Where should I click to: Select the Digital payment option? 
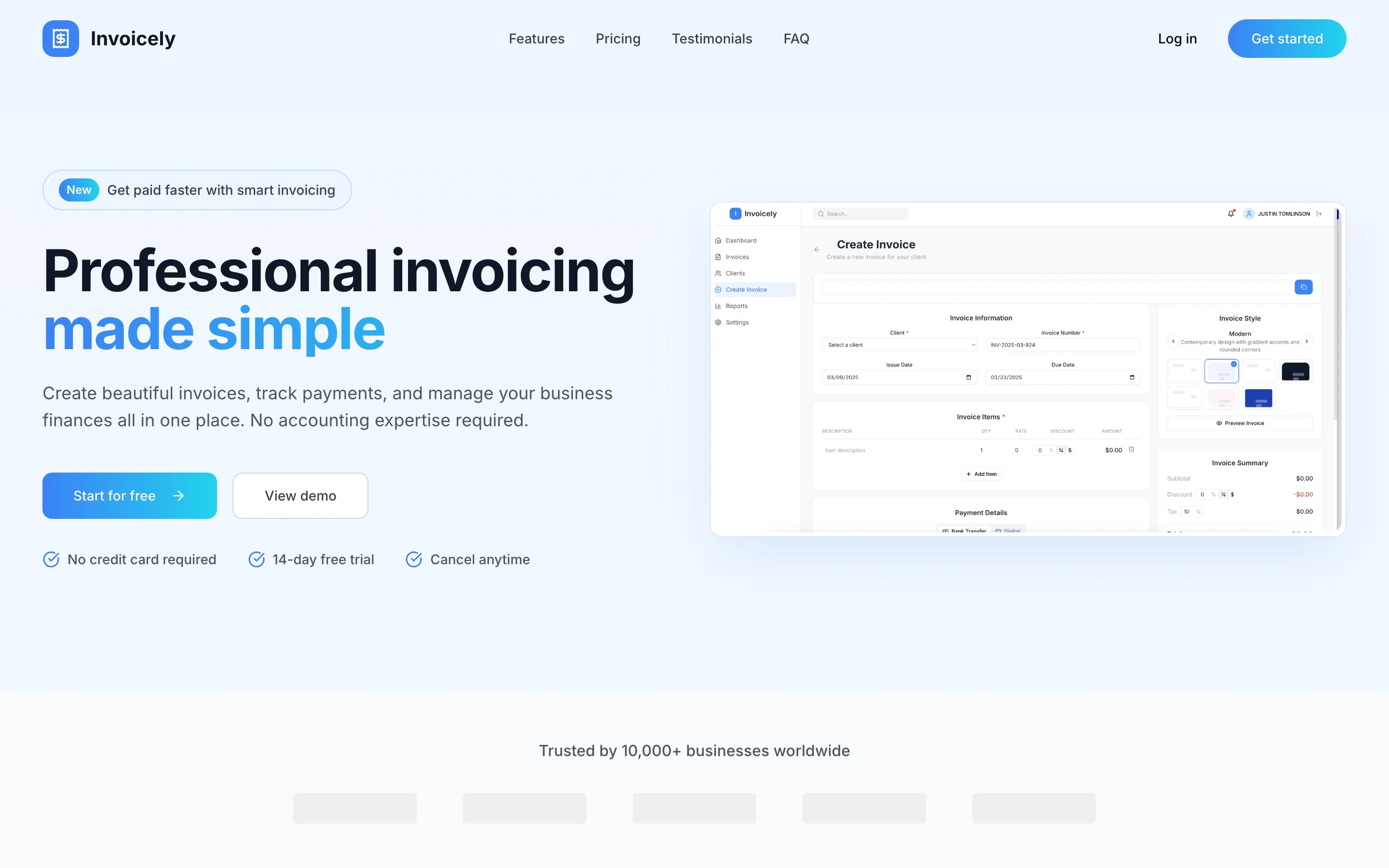pos(1008,530)
